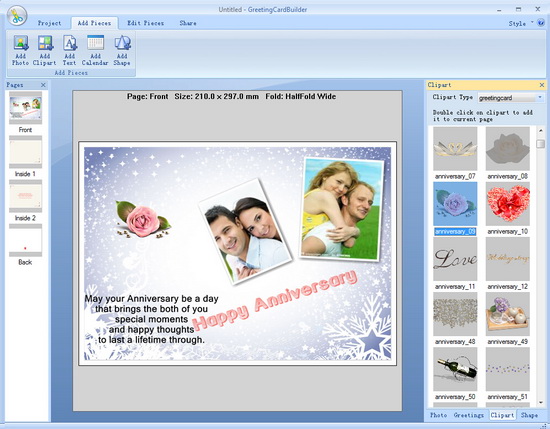
Task: Open the GreetingCardBuilder application orb menu
Action: click(16, 16)
